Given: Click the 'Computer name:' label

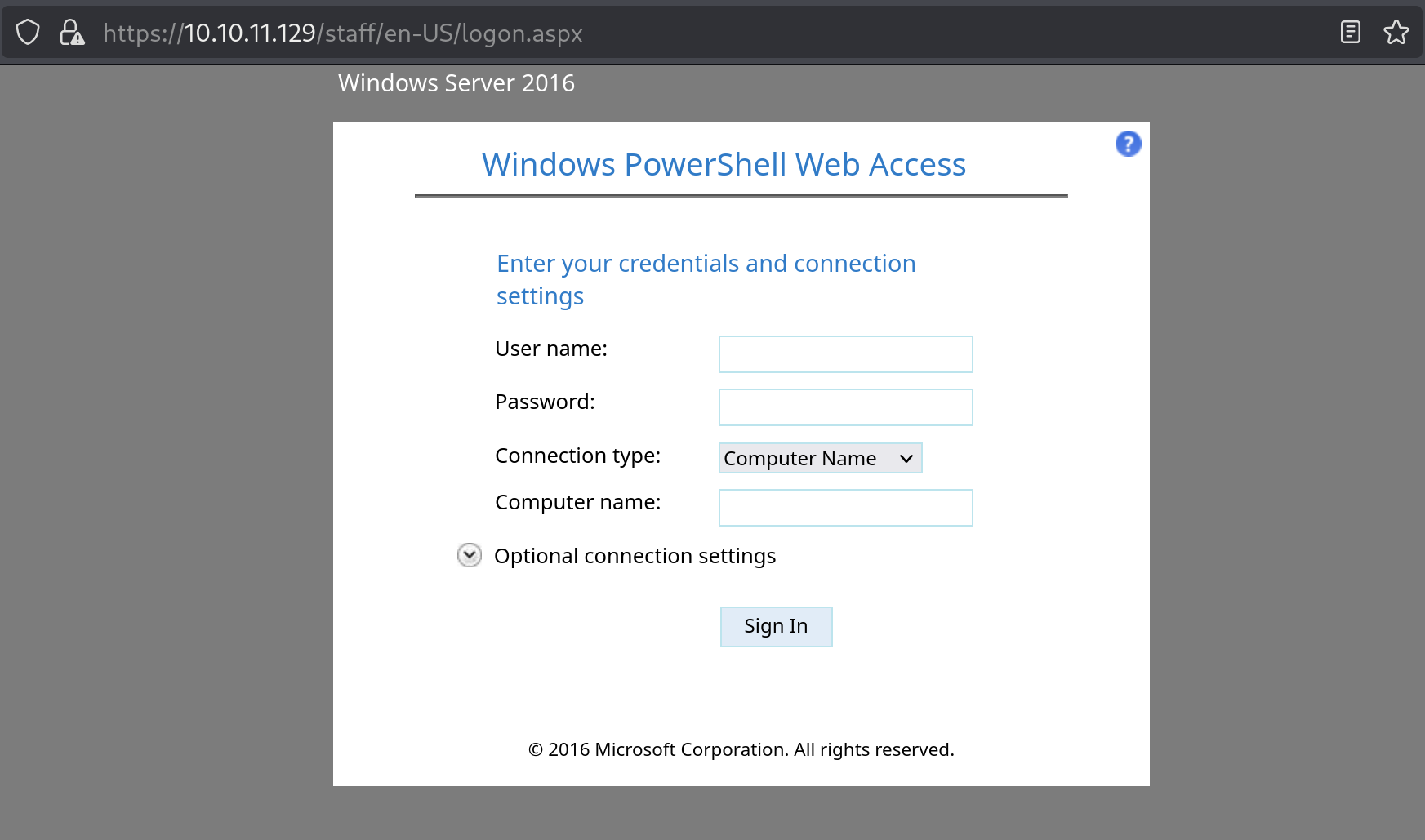Looking at the screenshot, I should [577, 502].
